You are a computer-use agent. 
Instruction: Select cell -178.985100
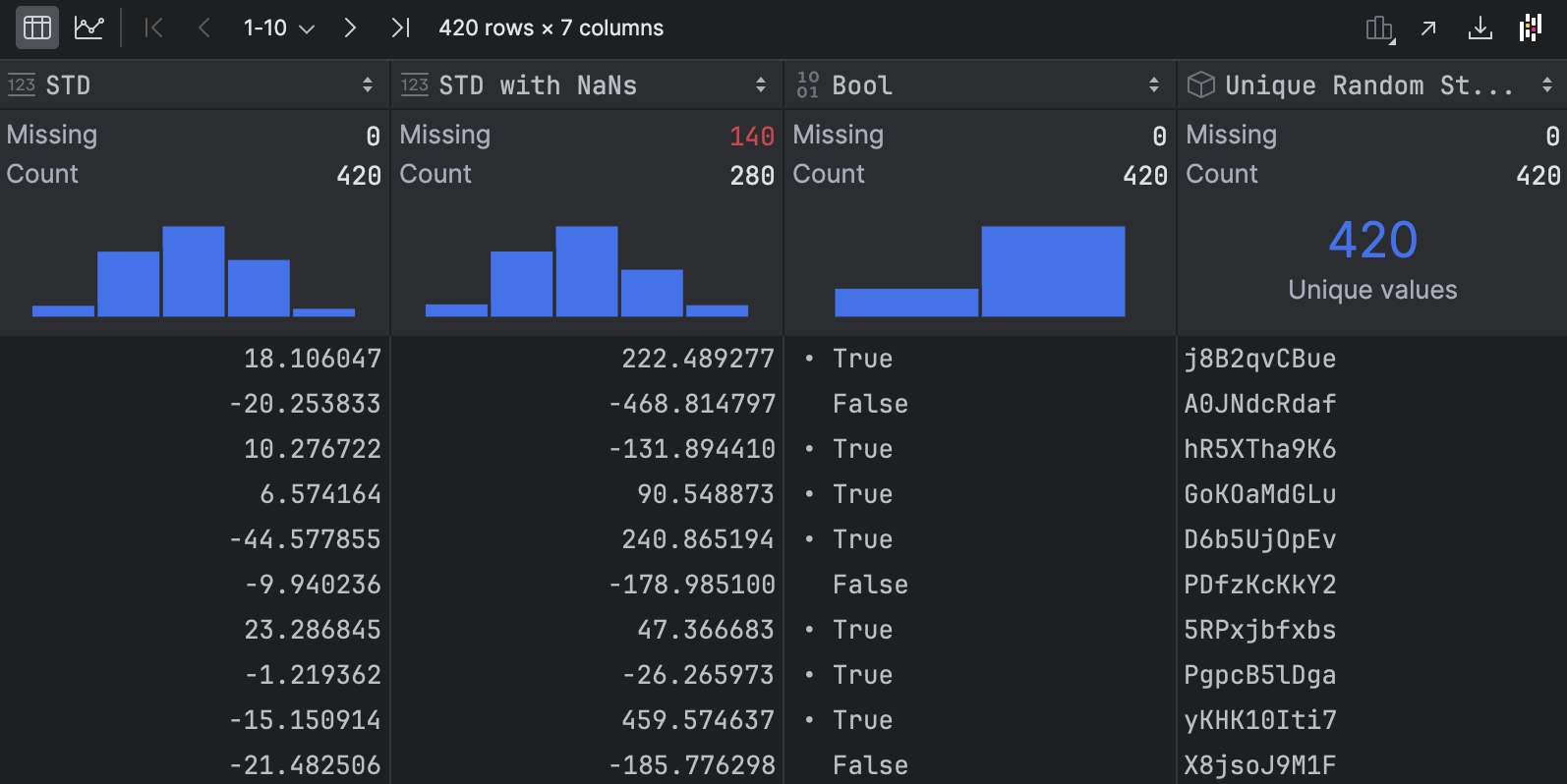coord(588,585)
